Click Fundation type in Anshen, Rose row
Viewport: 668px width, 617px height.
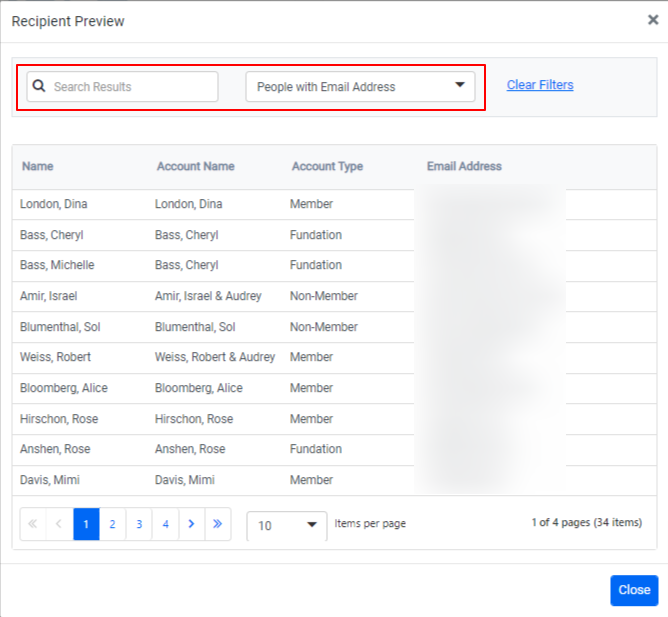point(316,449)
